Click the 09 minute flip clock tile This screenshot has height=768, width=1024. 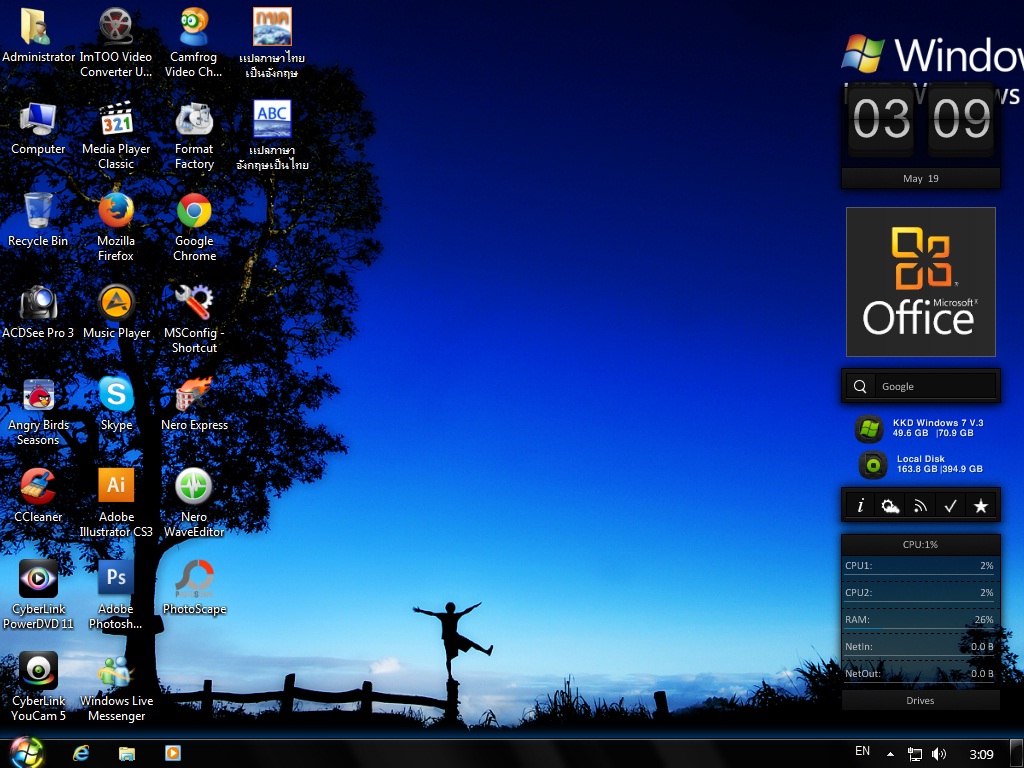pyautogui.click(x=961, y=121)
